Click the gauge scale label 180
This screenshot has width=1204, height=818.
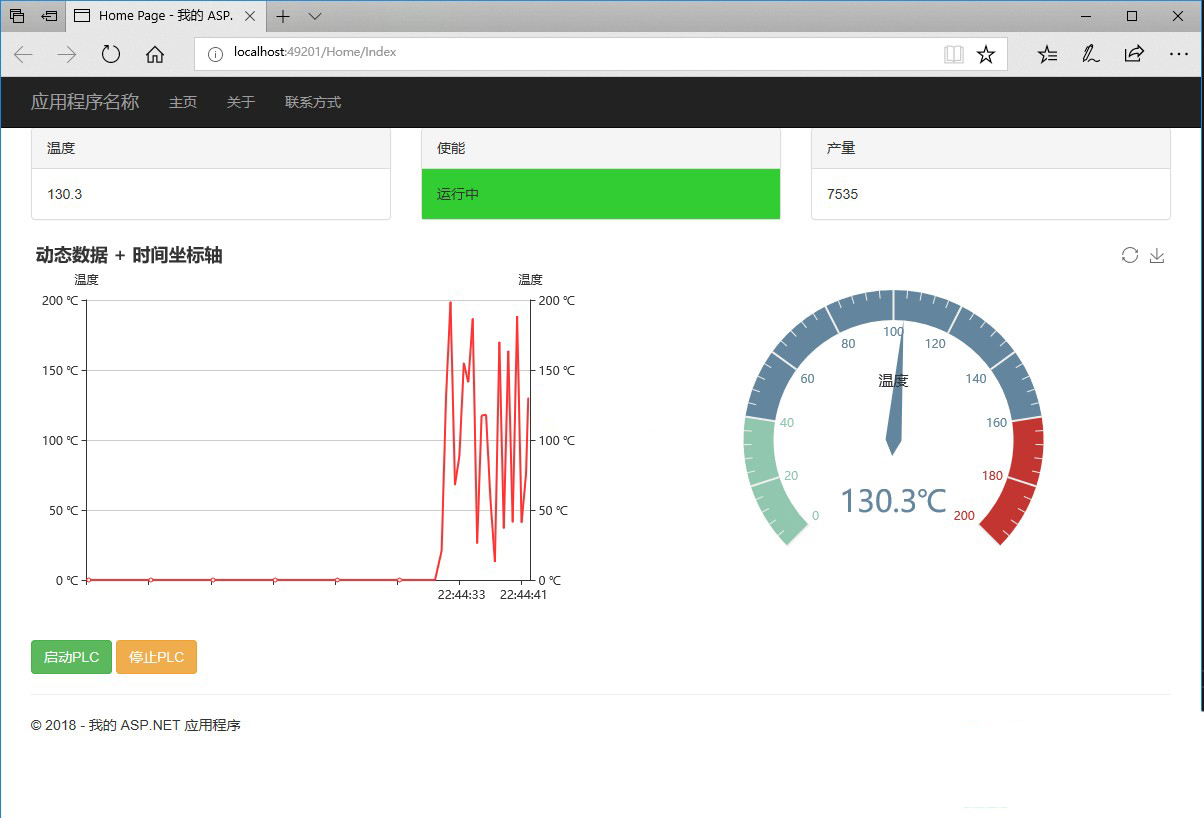[992, 476]
